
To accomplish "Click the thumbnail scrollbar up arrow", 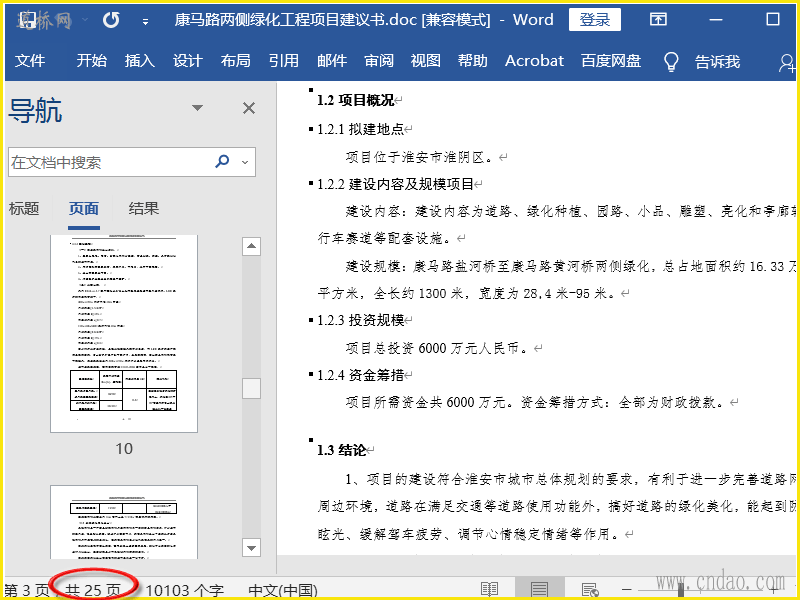I will pyautogui.click(x=251, y=246).
